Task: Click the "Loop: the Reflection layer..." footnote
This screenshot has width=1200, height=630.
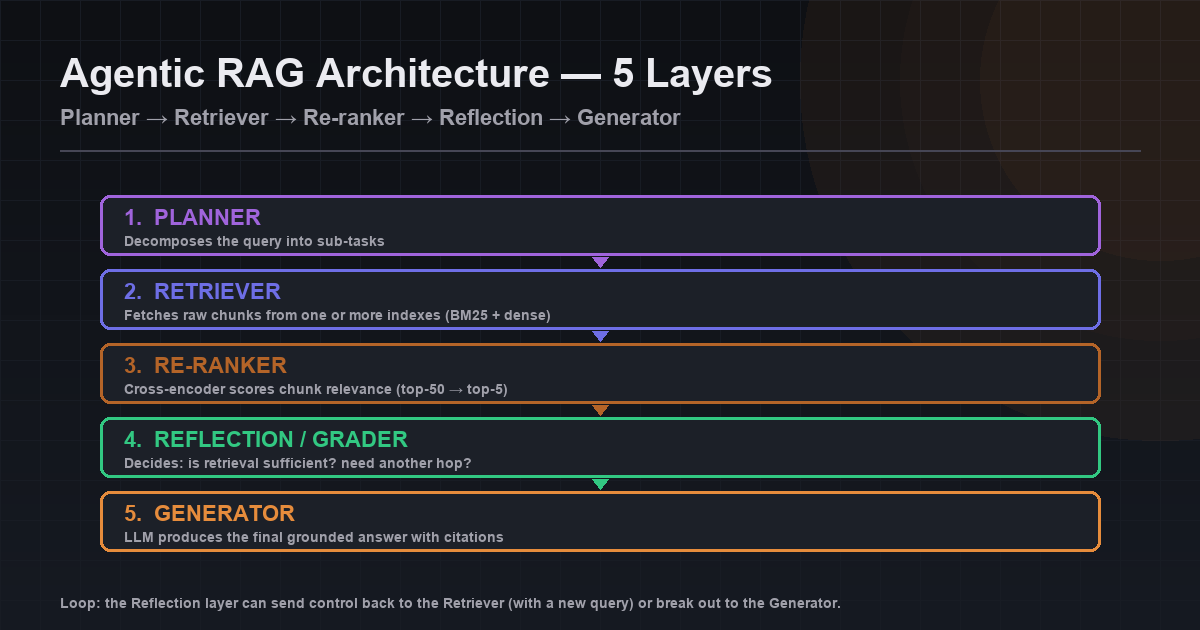Action: point(451,603)
